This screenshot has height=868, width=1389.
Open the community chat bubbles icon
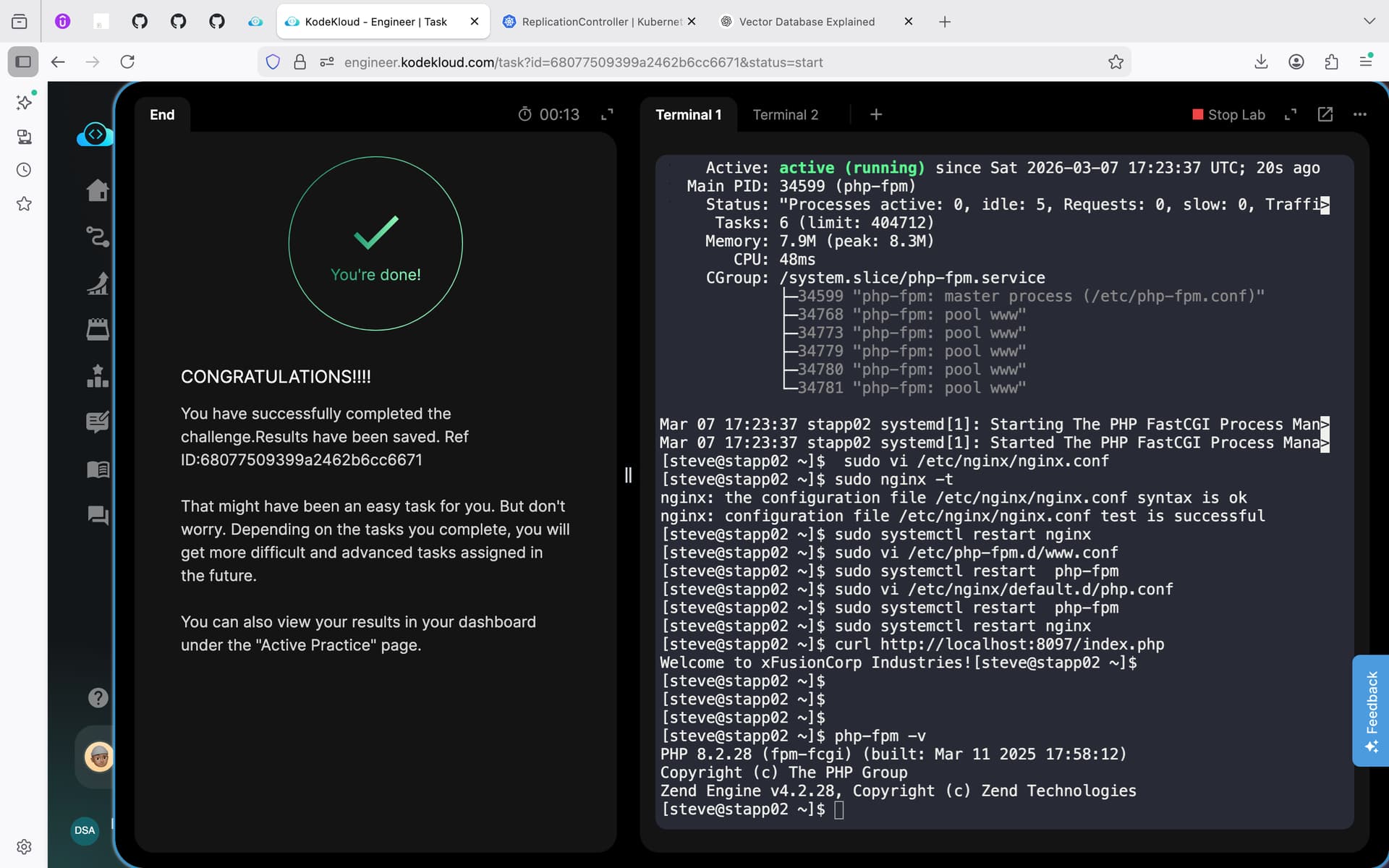point(98,515)
